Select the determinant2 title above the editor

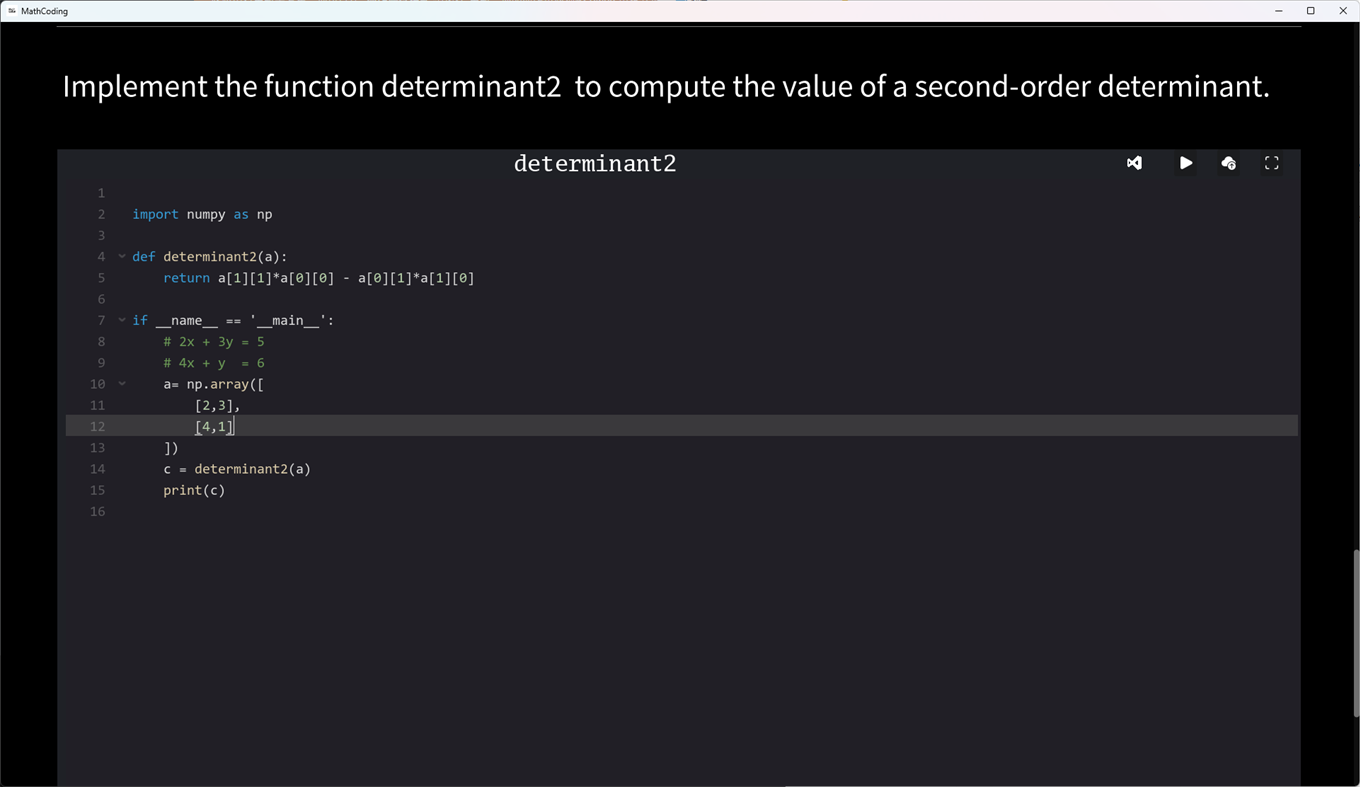pyautogui.click(x=594, y=163)
